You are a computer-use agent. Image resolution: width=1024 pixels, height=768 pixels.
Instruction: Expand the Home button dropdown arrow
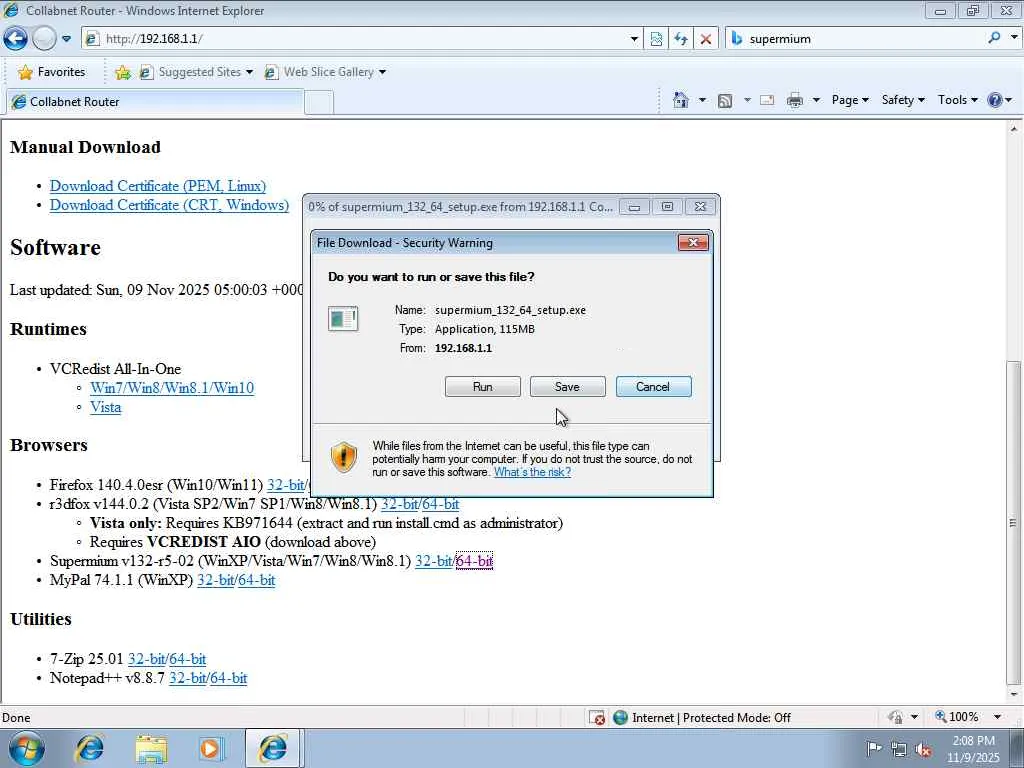[703, 100]
